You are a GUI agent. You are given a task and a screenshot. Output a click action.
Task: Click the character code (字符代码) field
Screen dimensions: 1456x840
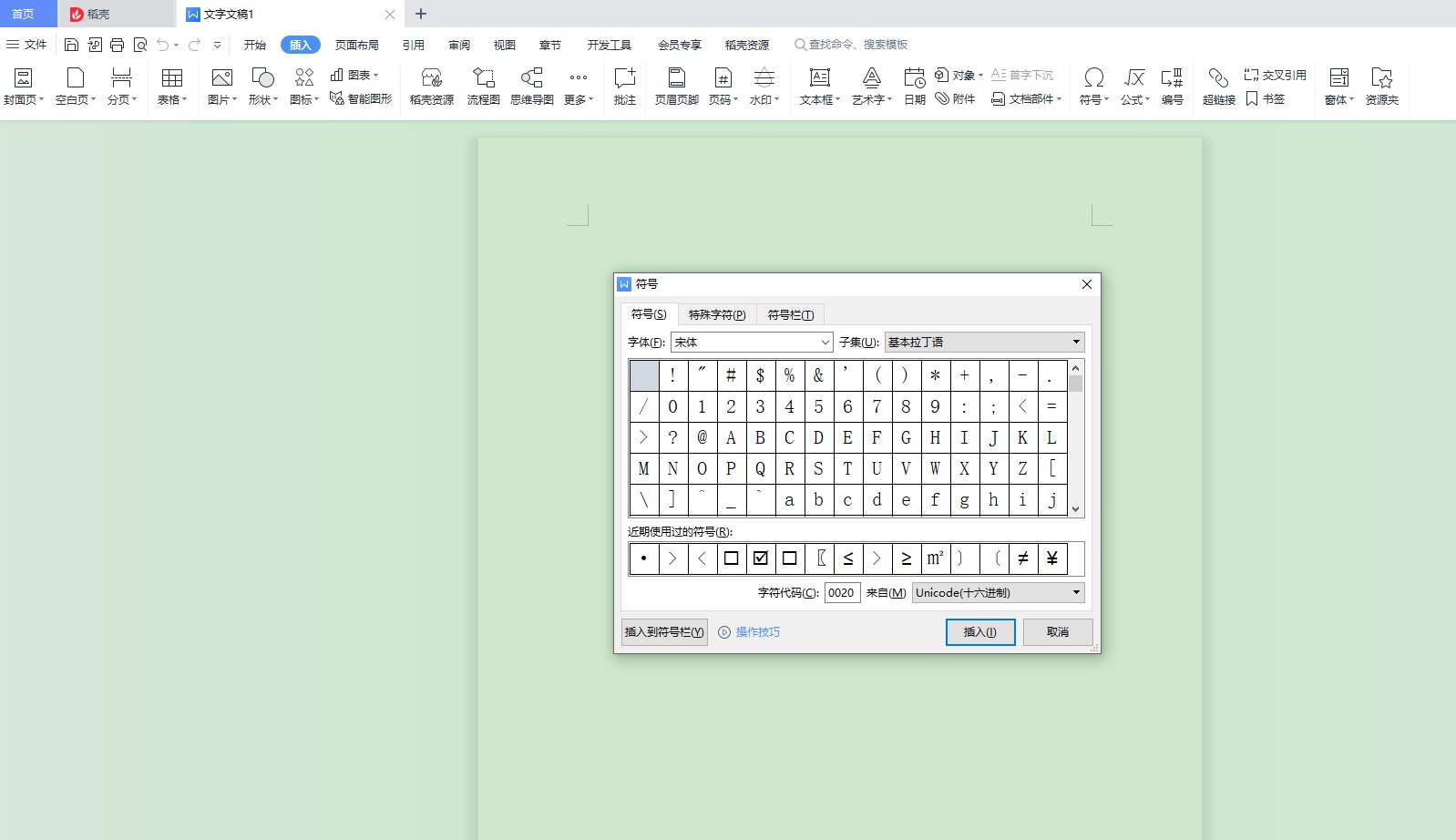tap(842, 592)
